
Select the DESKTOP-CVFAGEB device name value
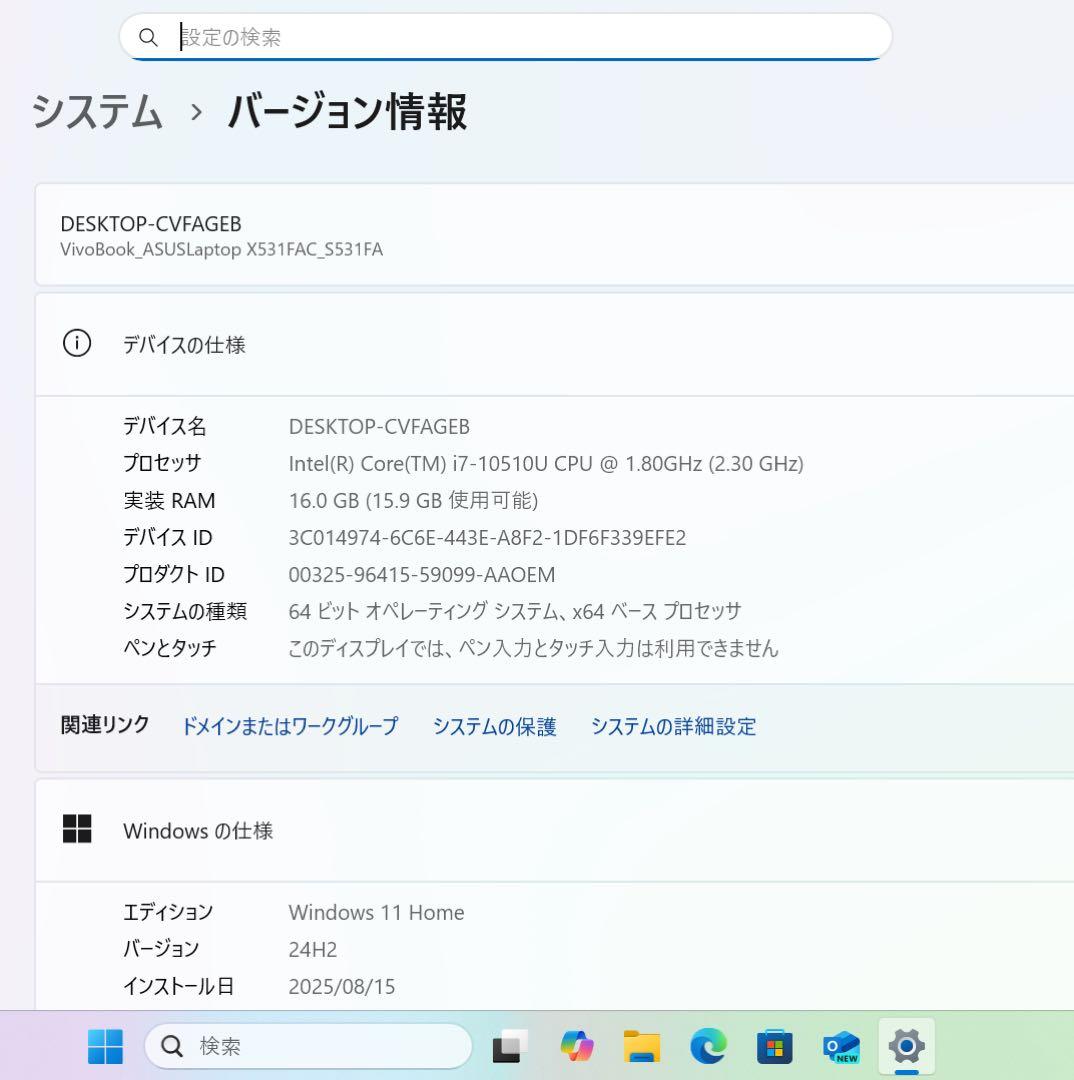pos(379,427)
